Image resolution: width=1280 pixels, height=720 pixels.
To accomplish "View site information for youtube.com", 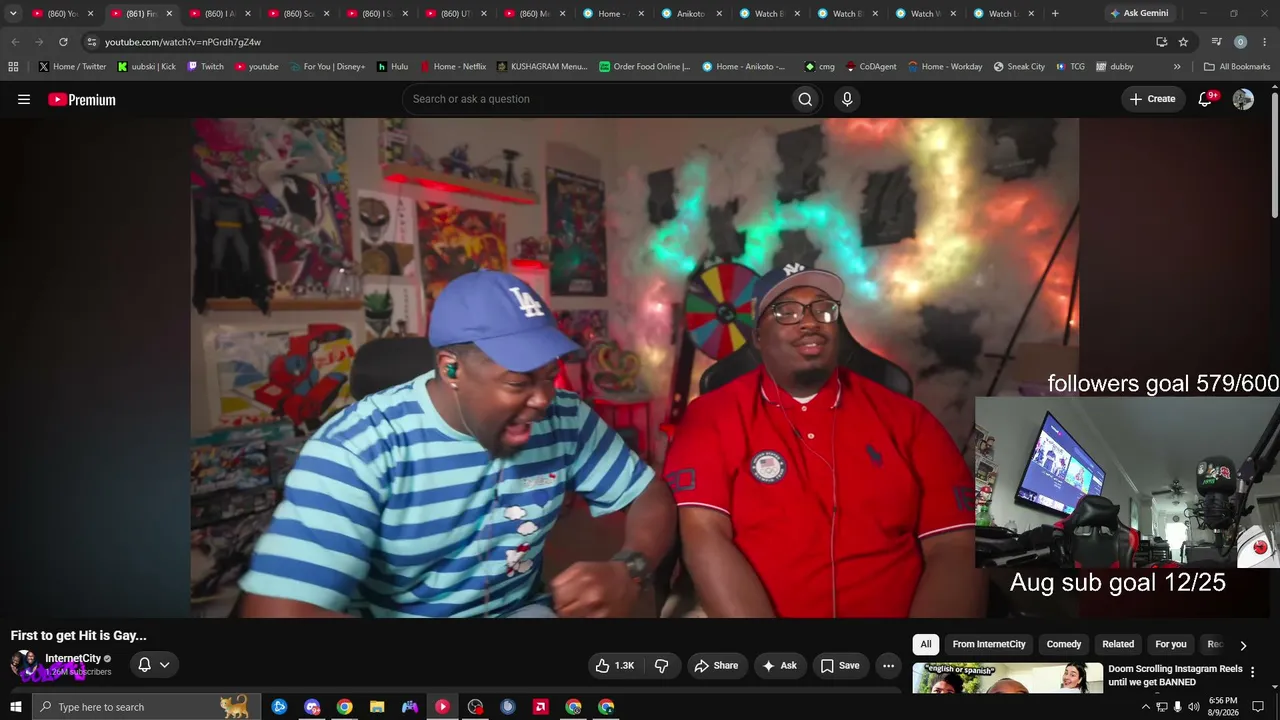I will [92, 42].
